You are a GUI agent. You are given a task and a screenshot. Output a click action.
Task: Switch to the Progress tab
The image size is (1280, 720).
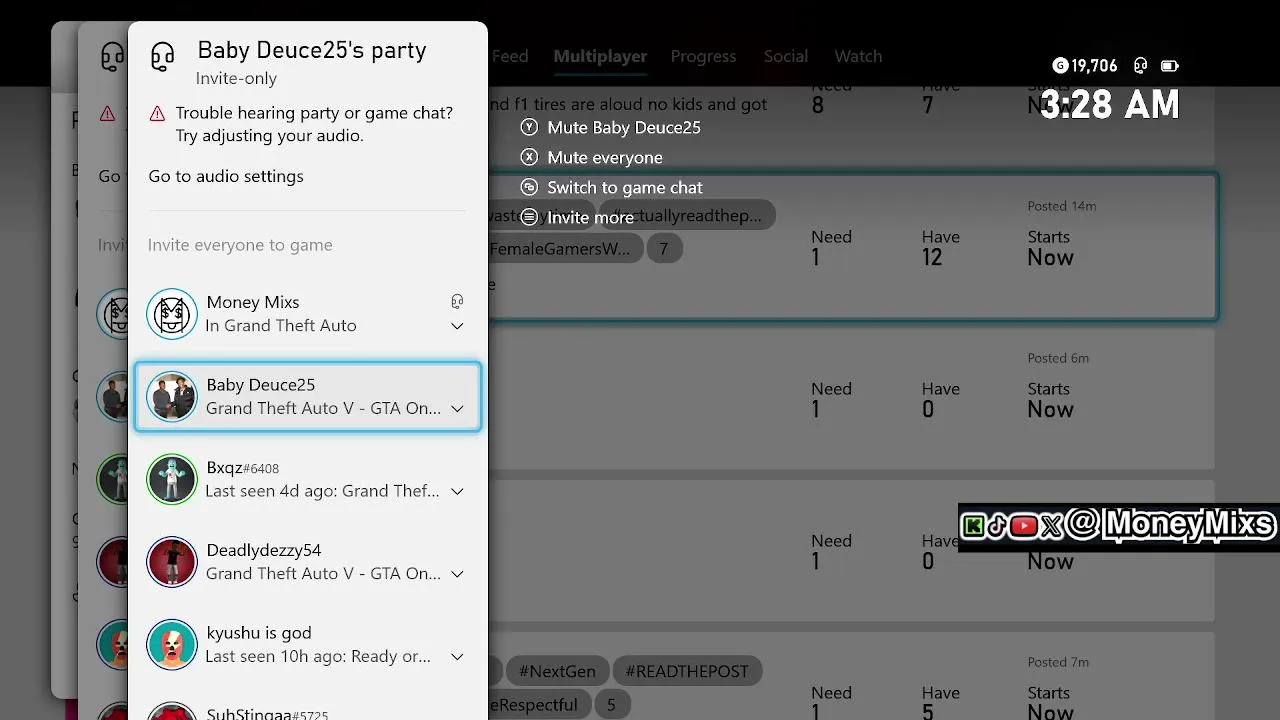(703, 56)
